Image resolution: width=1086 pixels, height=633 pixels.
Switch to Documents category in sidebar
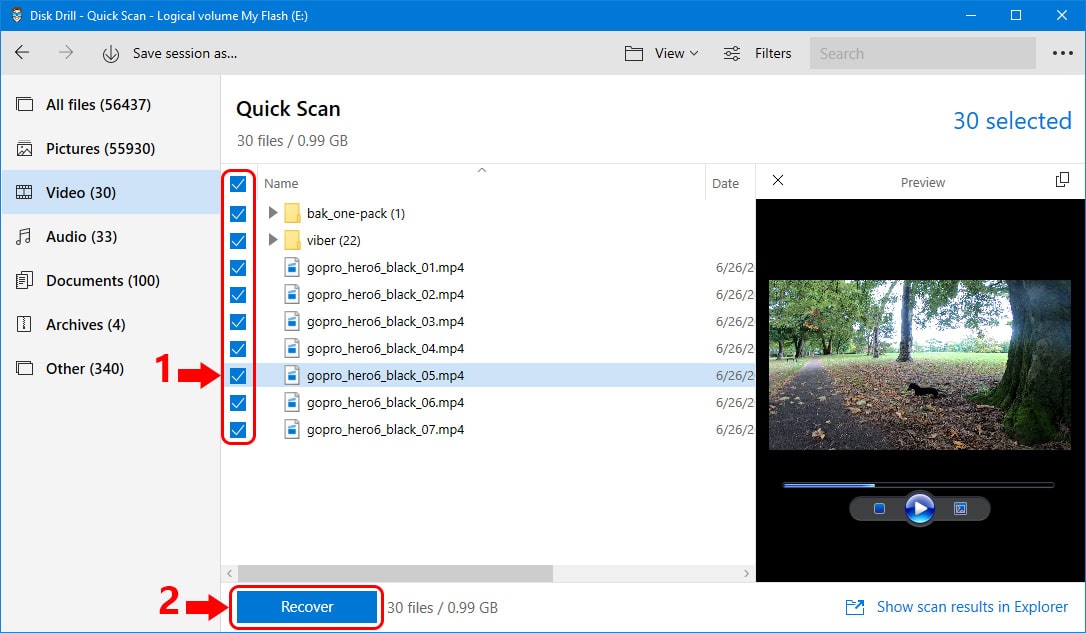click(x=102, y=281)
